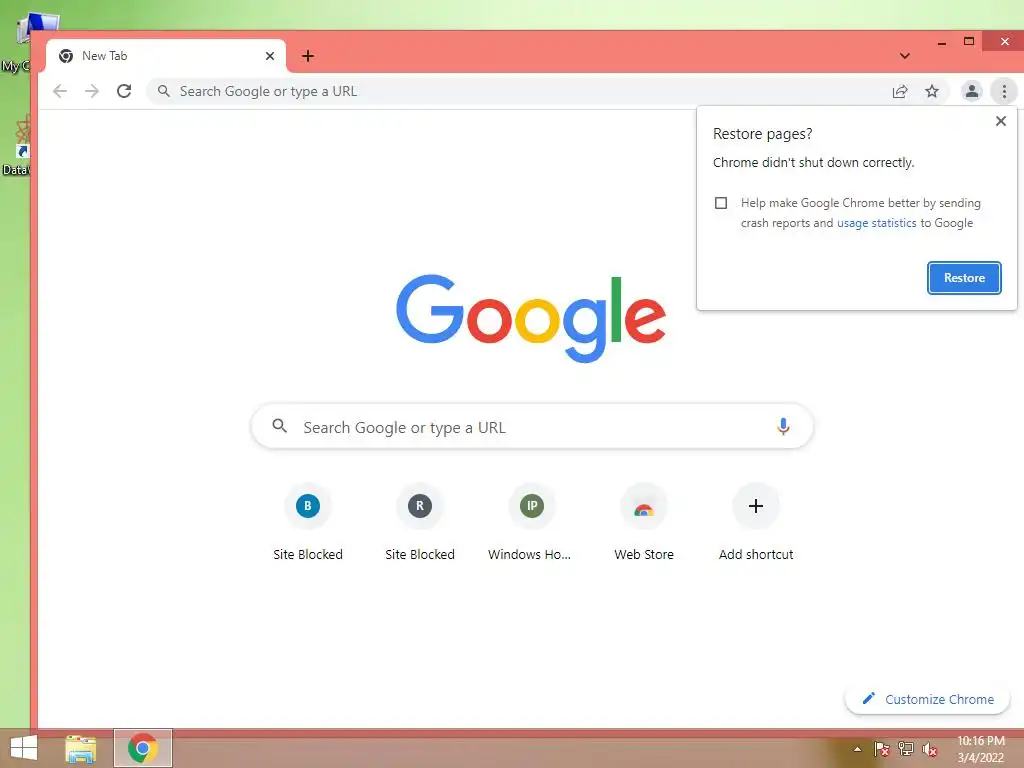
Task: Minimize the Chrome window
Action: click(x=942, y=42)
